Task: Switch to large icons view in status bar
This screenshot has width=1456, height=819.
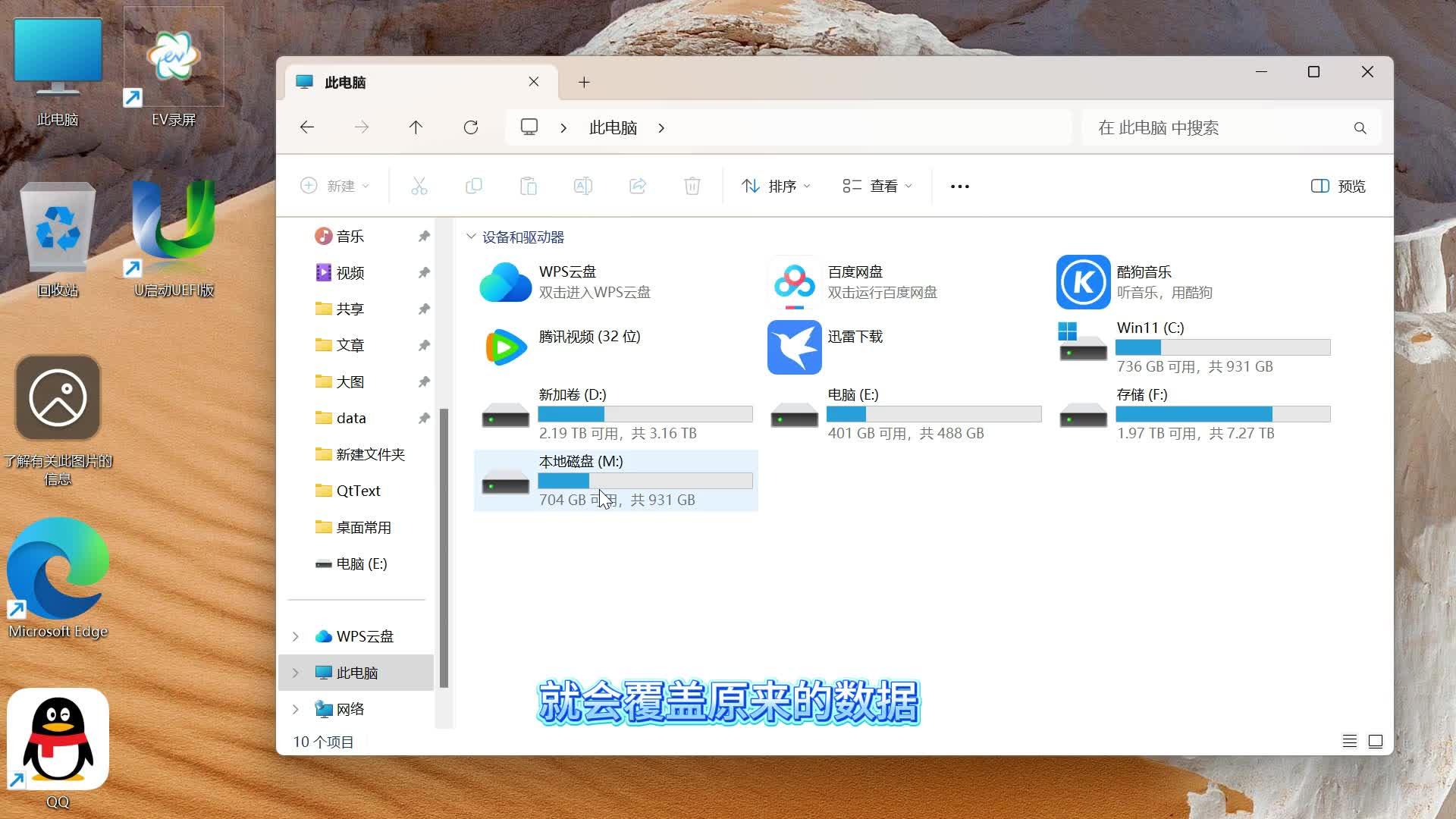Action: pyautogui.click(x=1376, y=742)
